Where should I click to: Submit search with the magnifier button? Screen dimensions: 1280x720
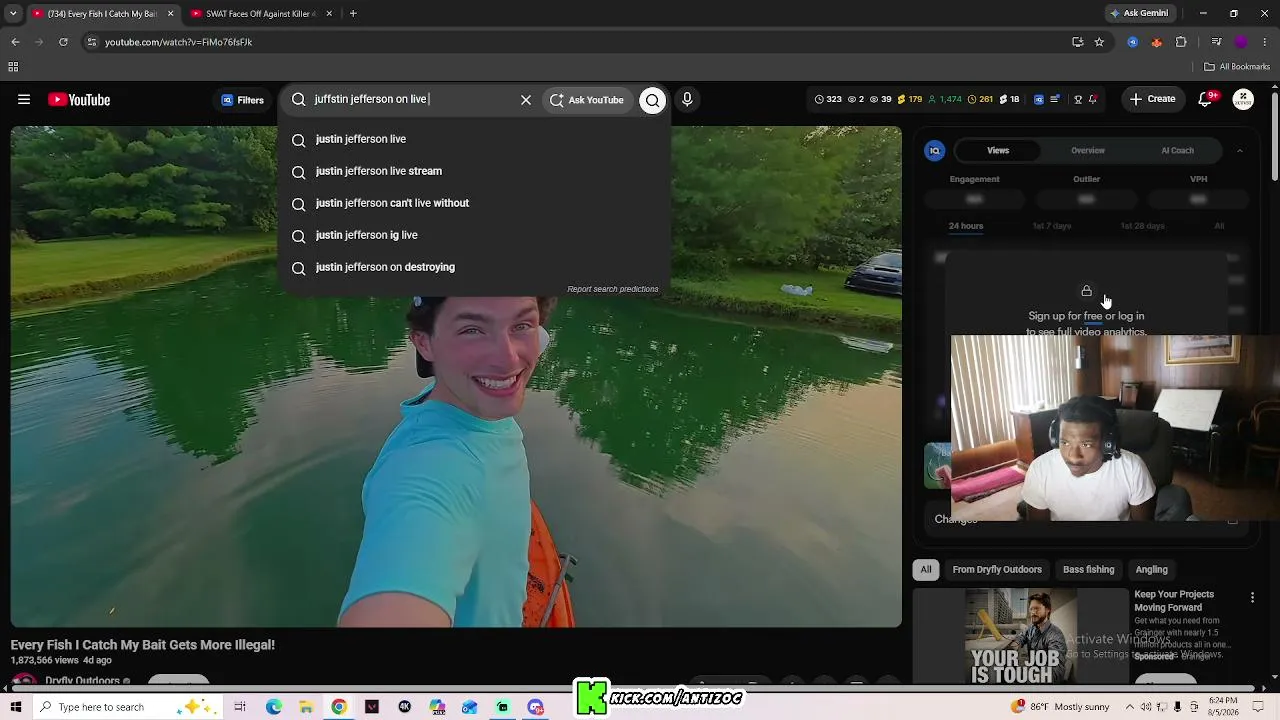pyautogui.click(x=652, y=100)
